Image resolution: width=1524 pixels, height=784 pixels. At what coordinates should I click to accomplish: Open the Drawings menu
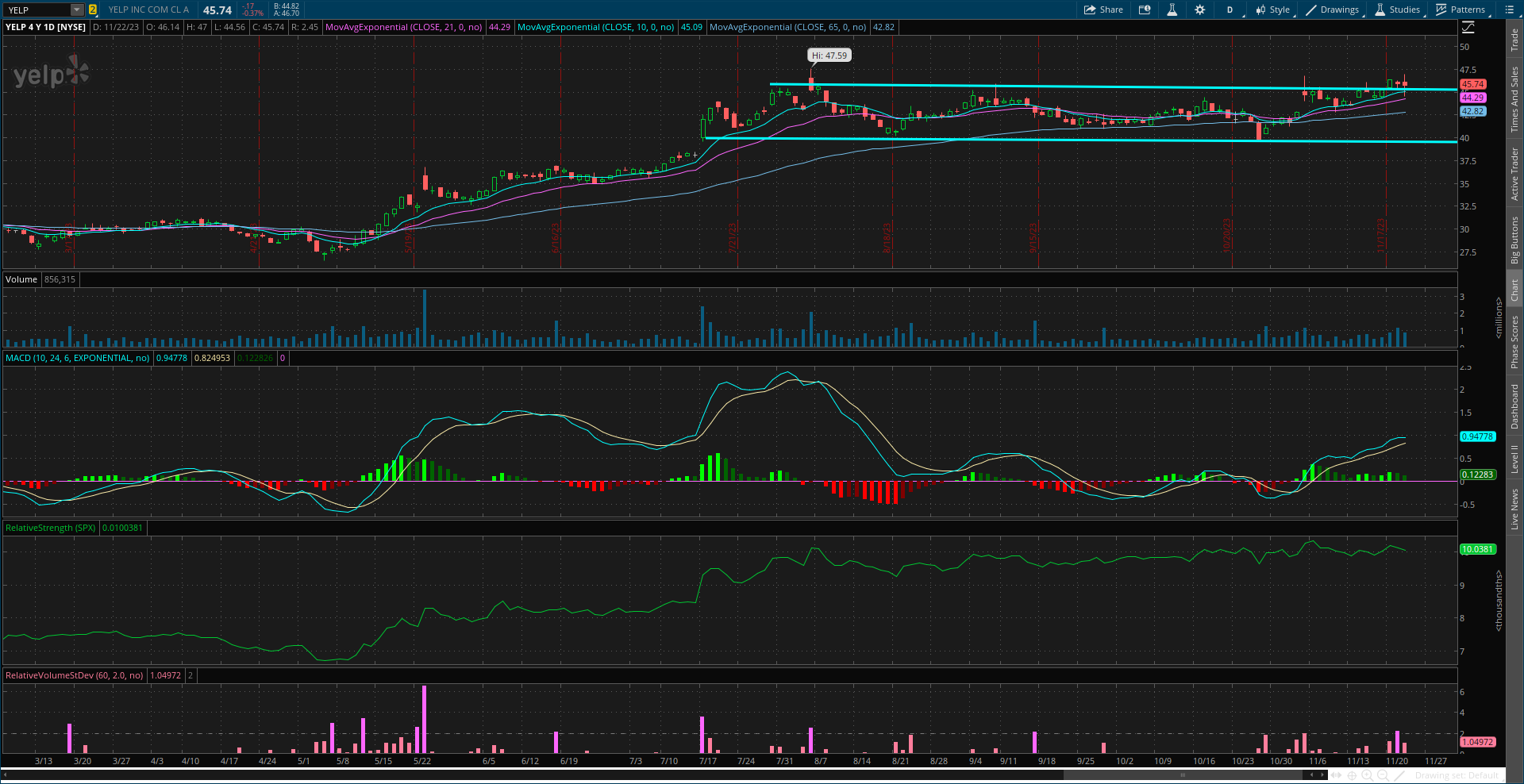1333,10
